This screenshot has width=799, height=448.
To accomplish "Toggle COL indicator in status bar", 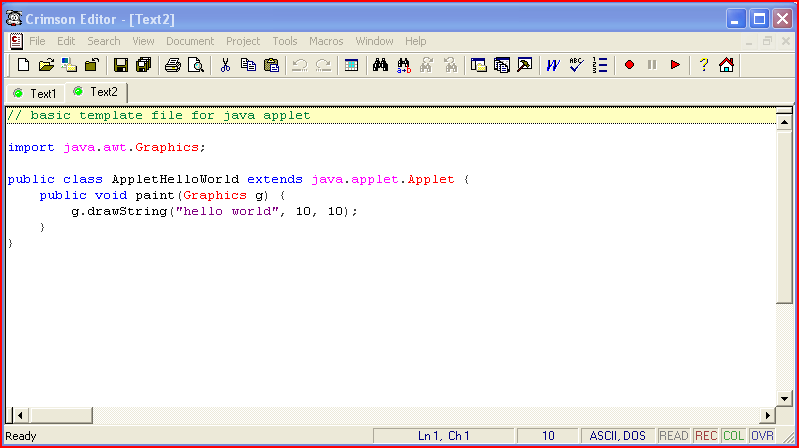I will [733, 436].
